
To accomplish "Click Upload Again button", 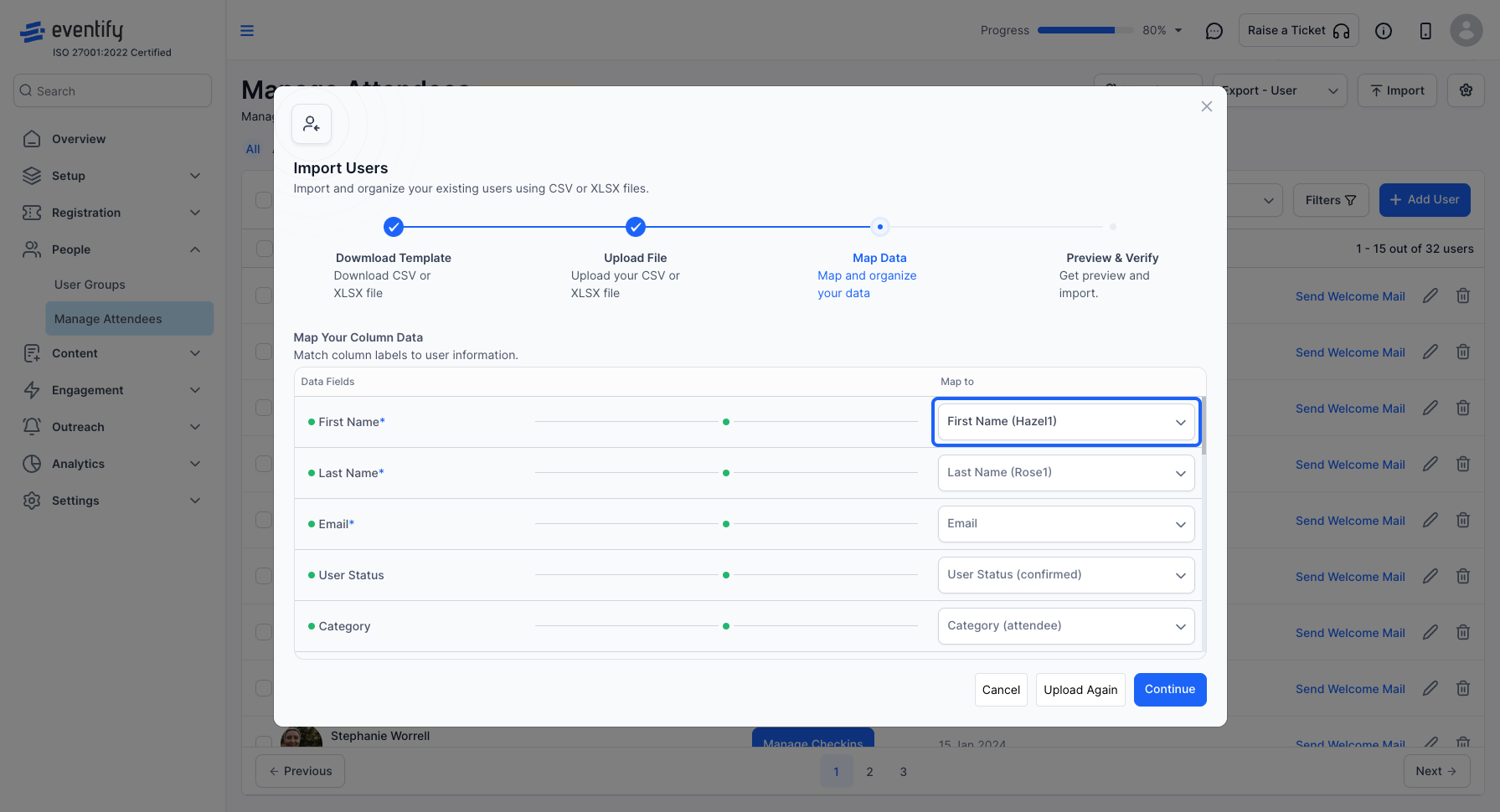I will pos(1080,690).
